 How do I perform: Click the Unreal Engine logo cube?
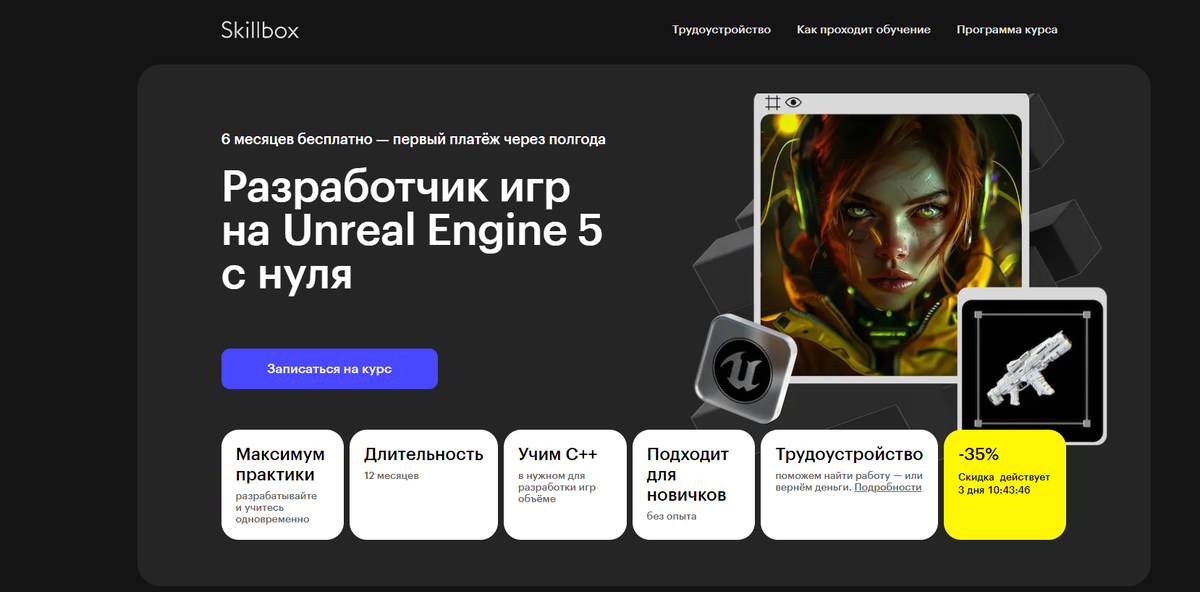[745, 368]
